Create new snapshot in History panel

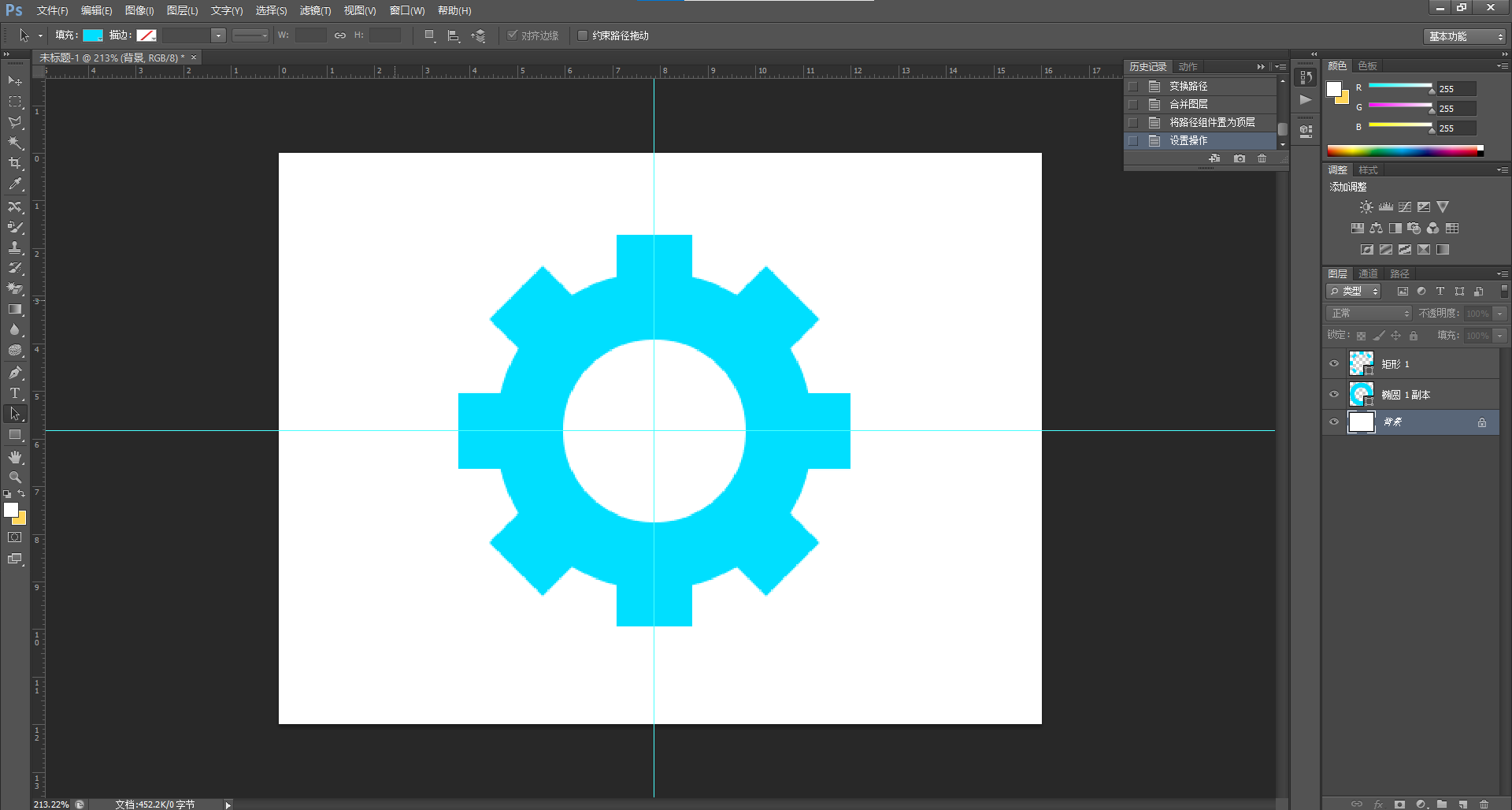tap(1240, 158)
